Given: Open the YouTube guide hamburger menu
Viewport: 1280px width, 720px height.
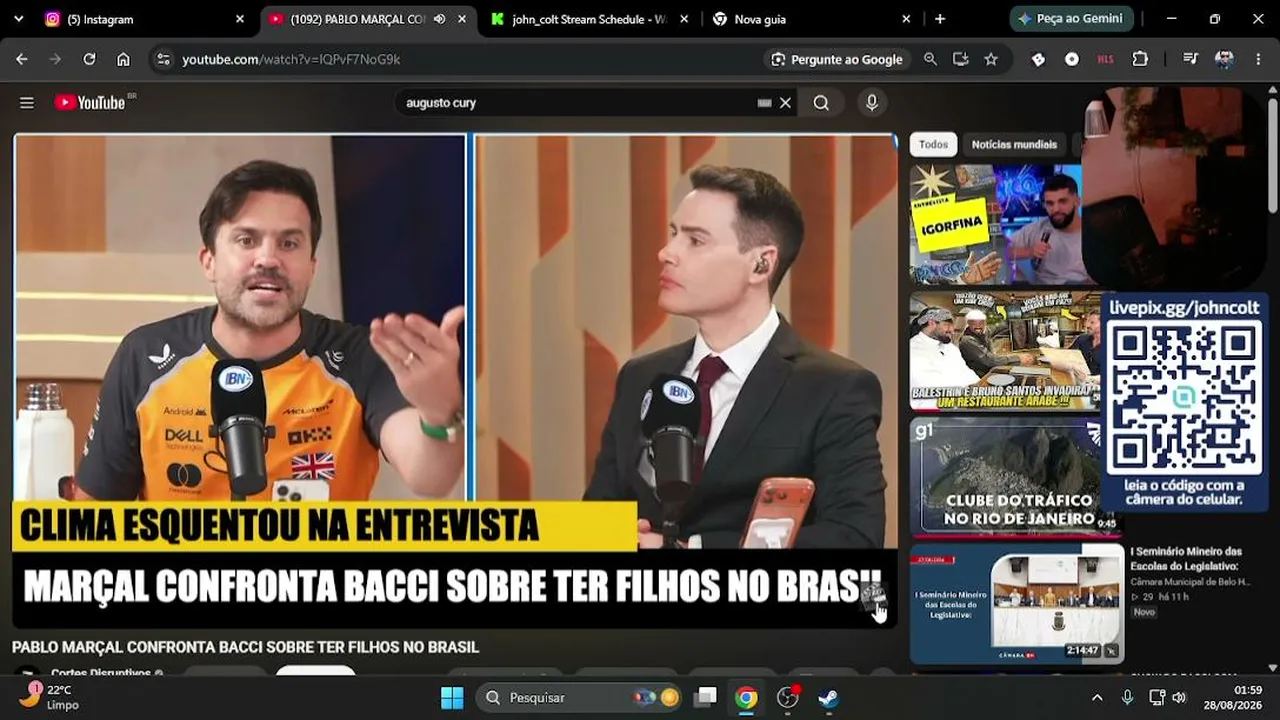Looking at the screenshot, I should click(27, 103).
